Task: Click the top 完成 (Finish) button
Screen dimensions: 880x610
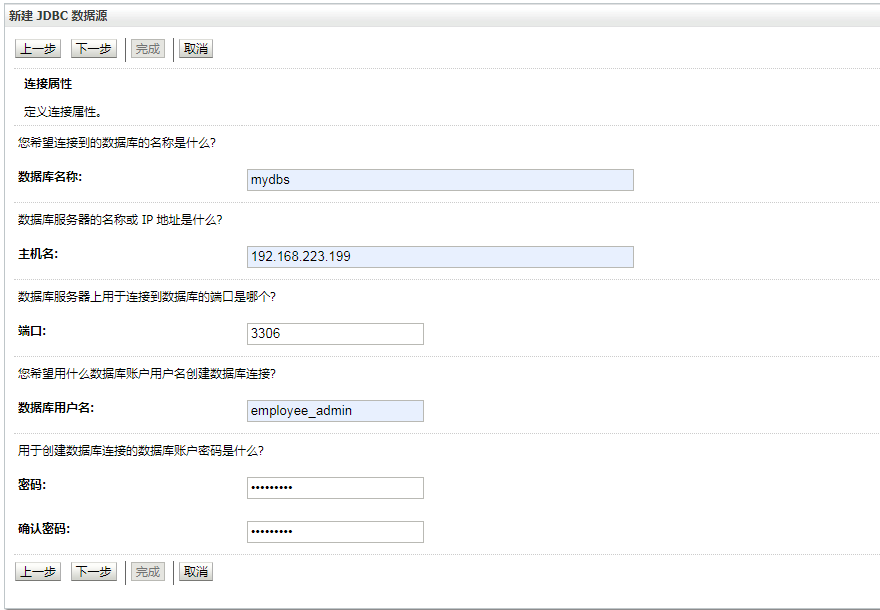Action: point(148,49)
